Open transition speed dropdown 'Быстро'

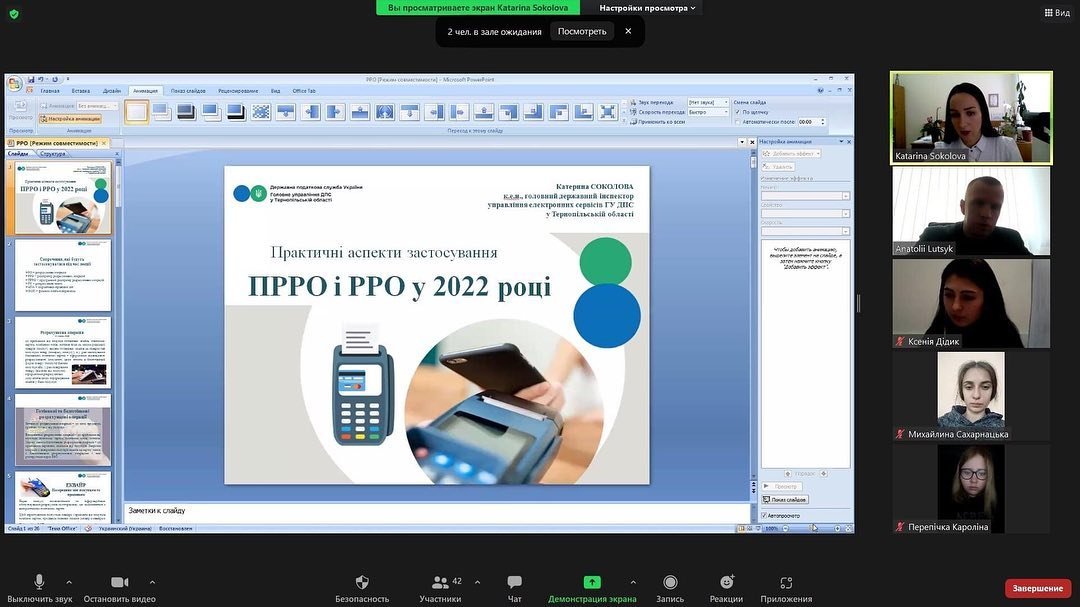pyautogui.click(x=708, y=112)
